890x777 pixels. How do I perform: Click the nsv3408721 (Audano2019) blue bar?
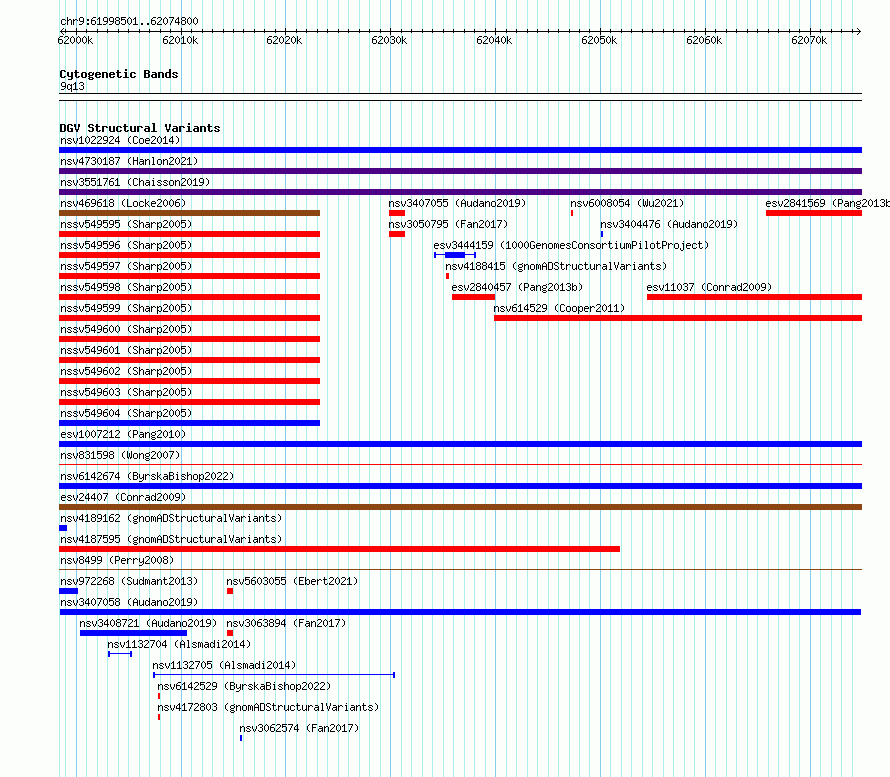[x=133, y=633]
